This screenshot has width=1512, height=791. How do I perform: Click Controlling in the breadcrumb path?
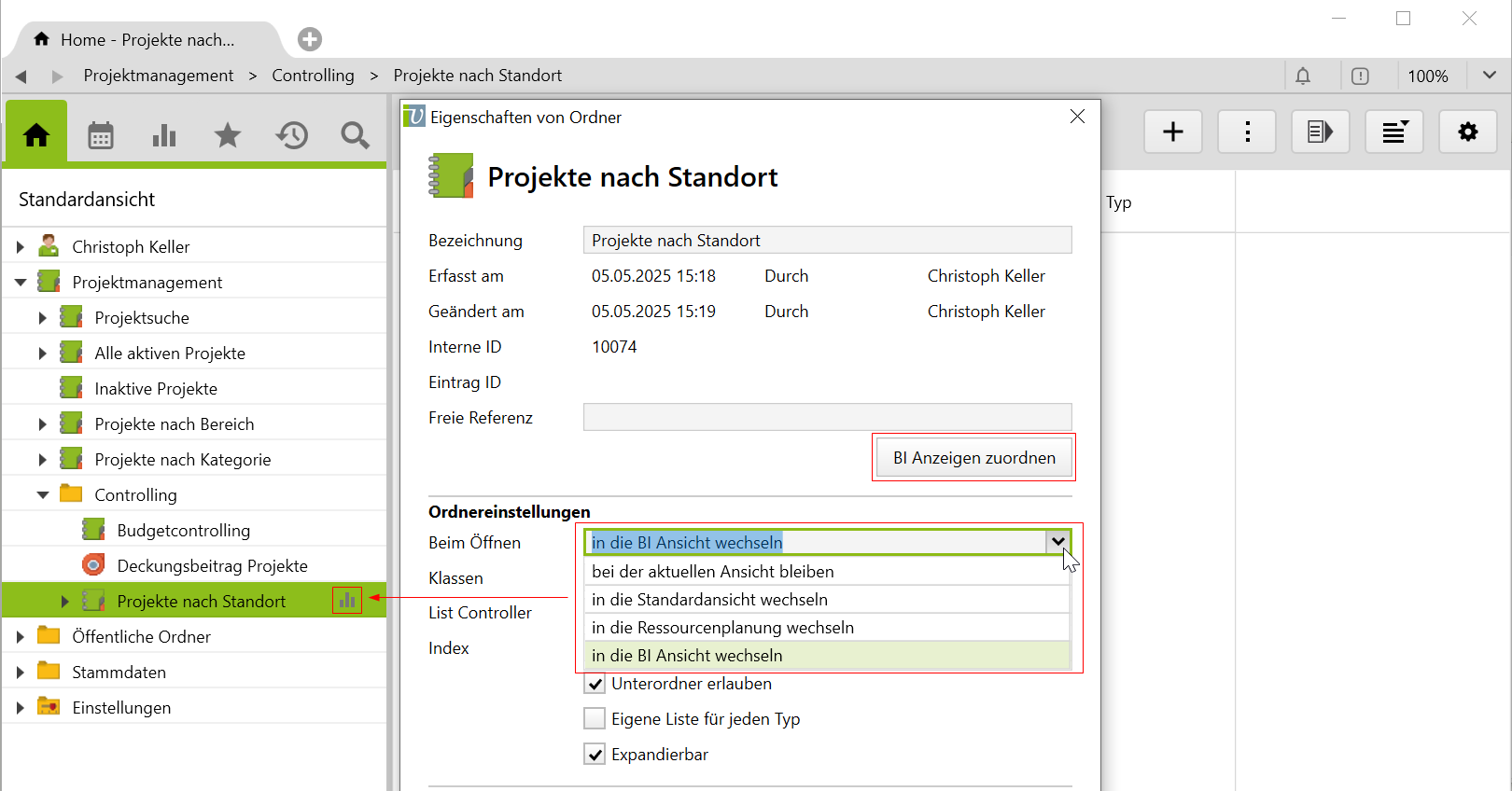click(313, 76)
